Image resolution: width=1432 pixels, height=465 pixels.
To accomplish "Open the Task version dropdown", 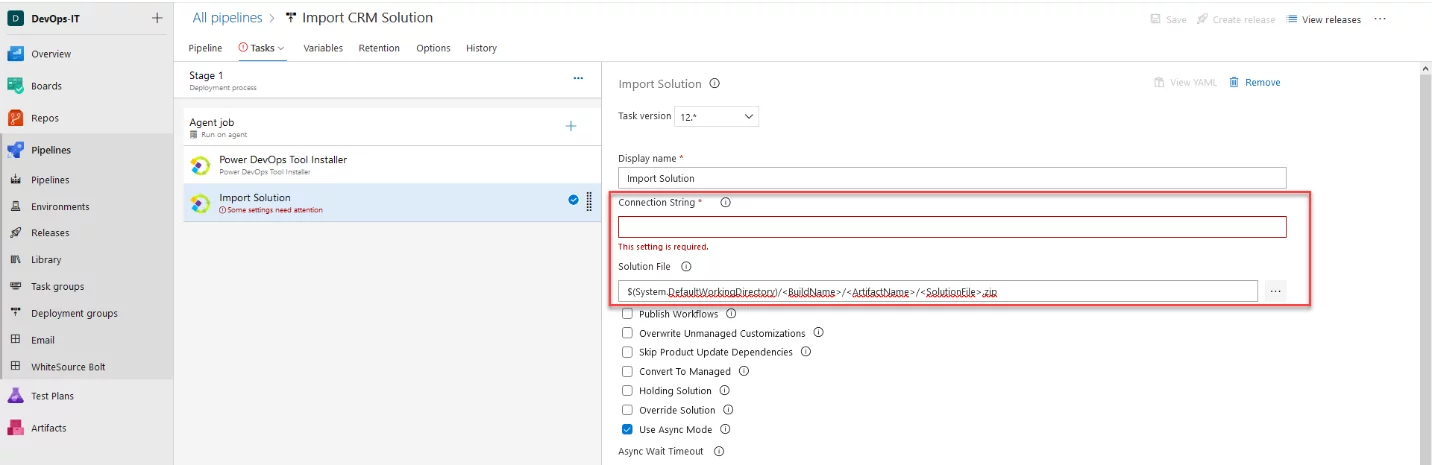I will point(716,117).
